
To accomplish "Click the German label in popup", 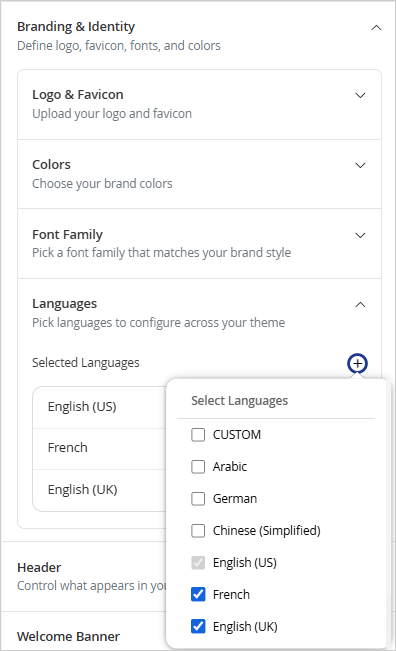I will coord(235,499).
